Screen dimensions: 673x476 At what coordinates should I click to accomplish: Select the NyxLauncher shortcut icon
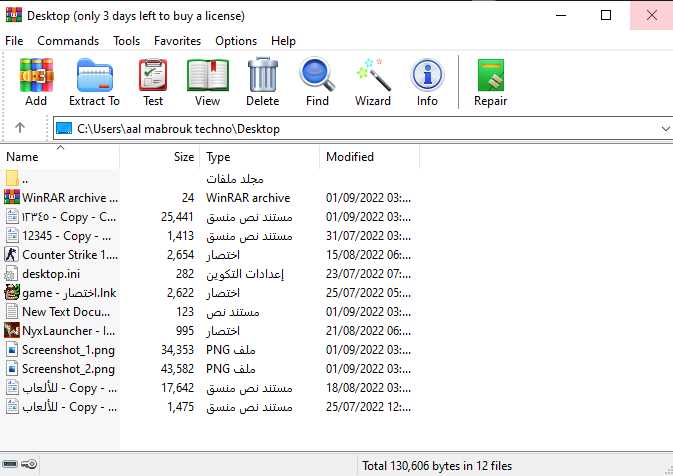tap(12, 330)
